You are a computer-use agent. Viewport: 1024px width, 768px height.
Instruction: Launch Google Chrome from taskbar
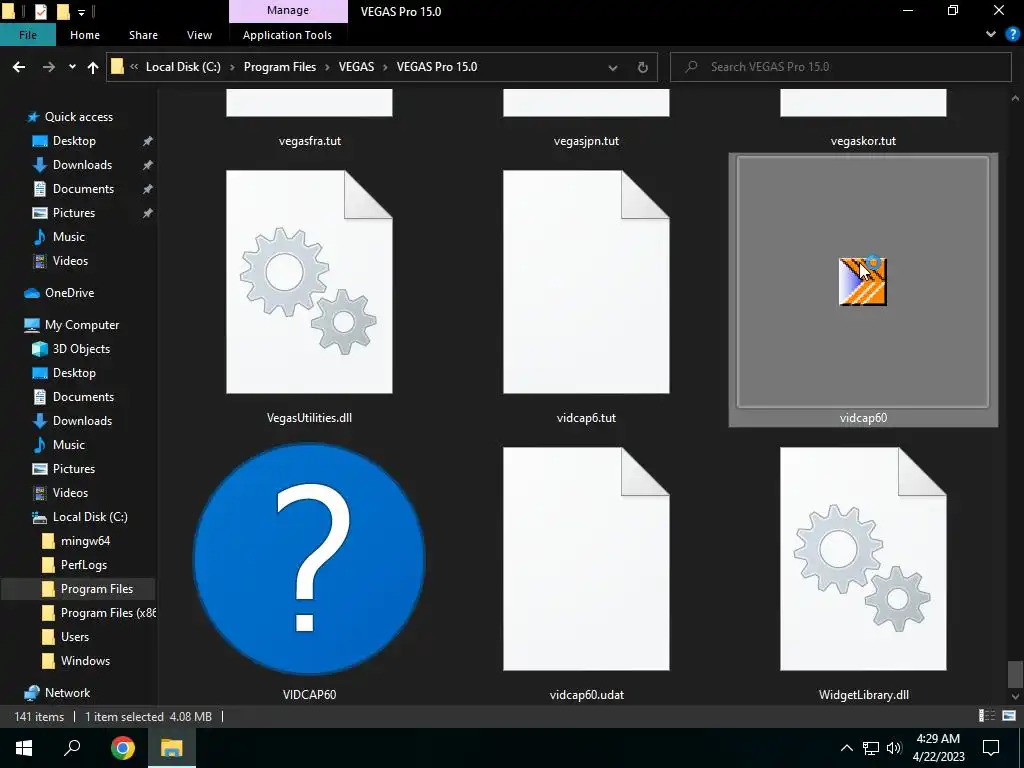(122, 748)
